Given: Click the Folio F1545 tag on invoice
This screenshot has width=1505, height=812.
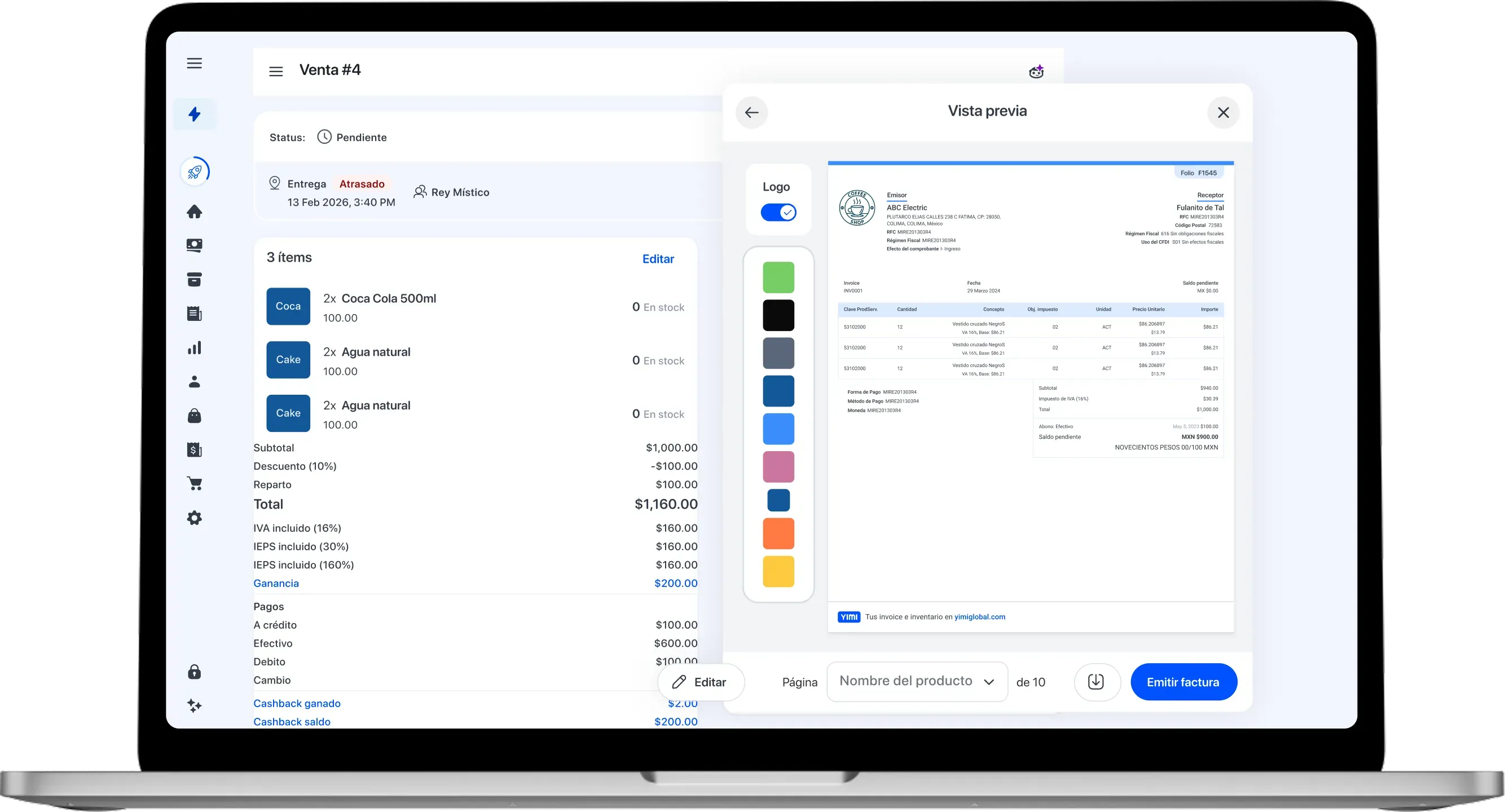Looking at the screenshot, I should click(x=1199, y=173).
